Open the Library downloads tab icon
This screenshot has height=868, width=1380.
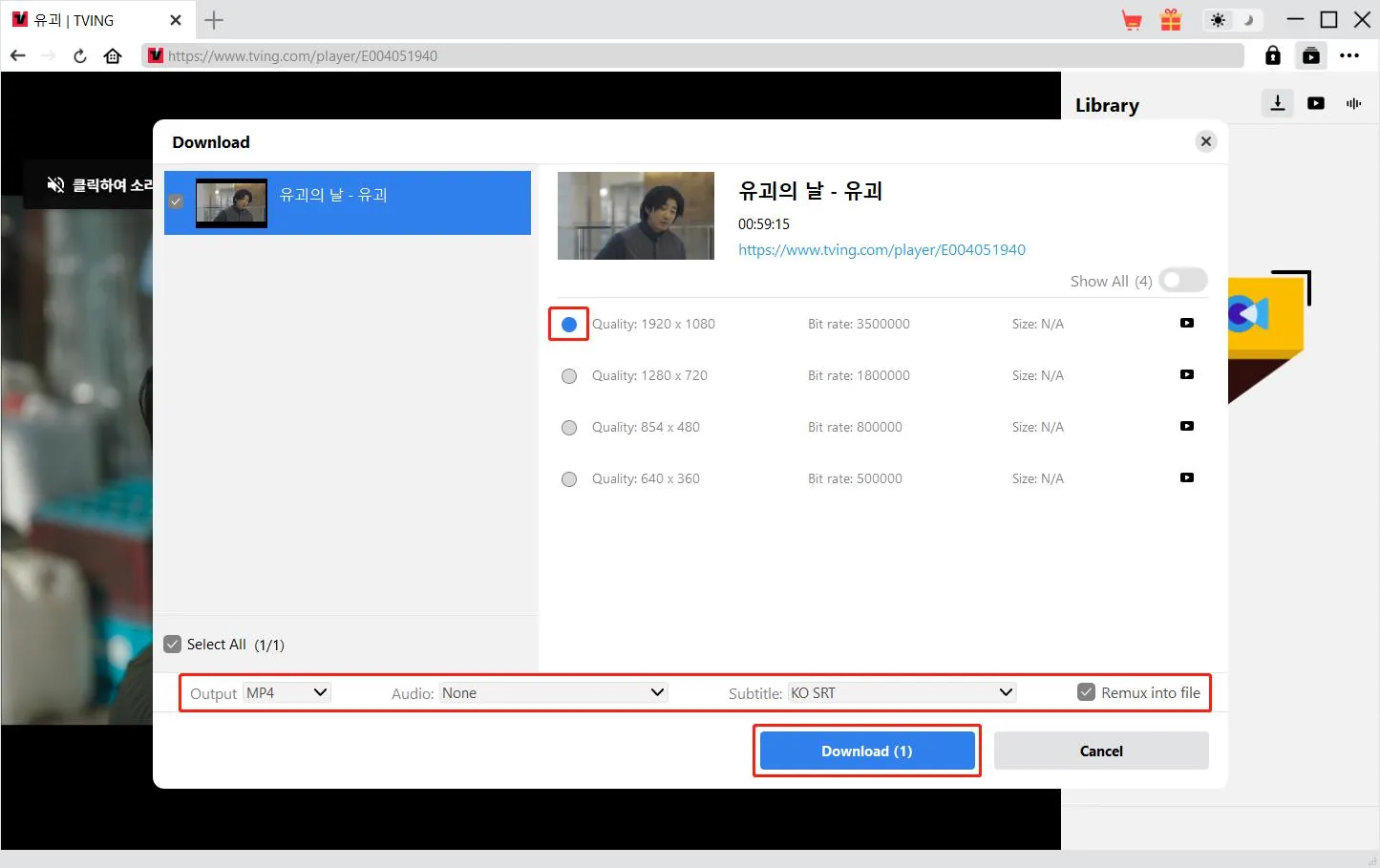1277,103
